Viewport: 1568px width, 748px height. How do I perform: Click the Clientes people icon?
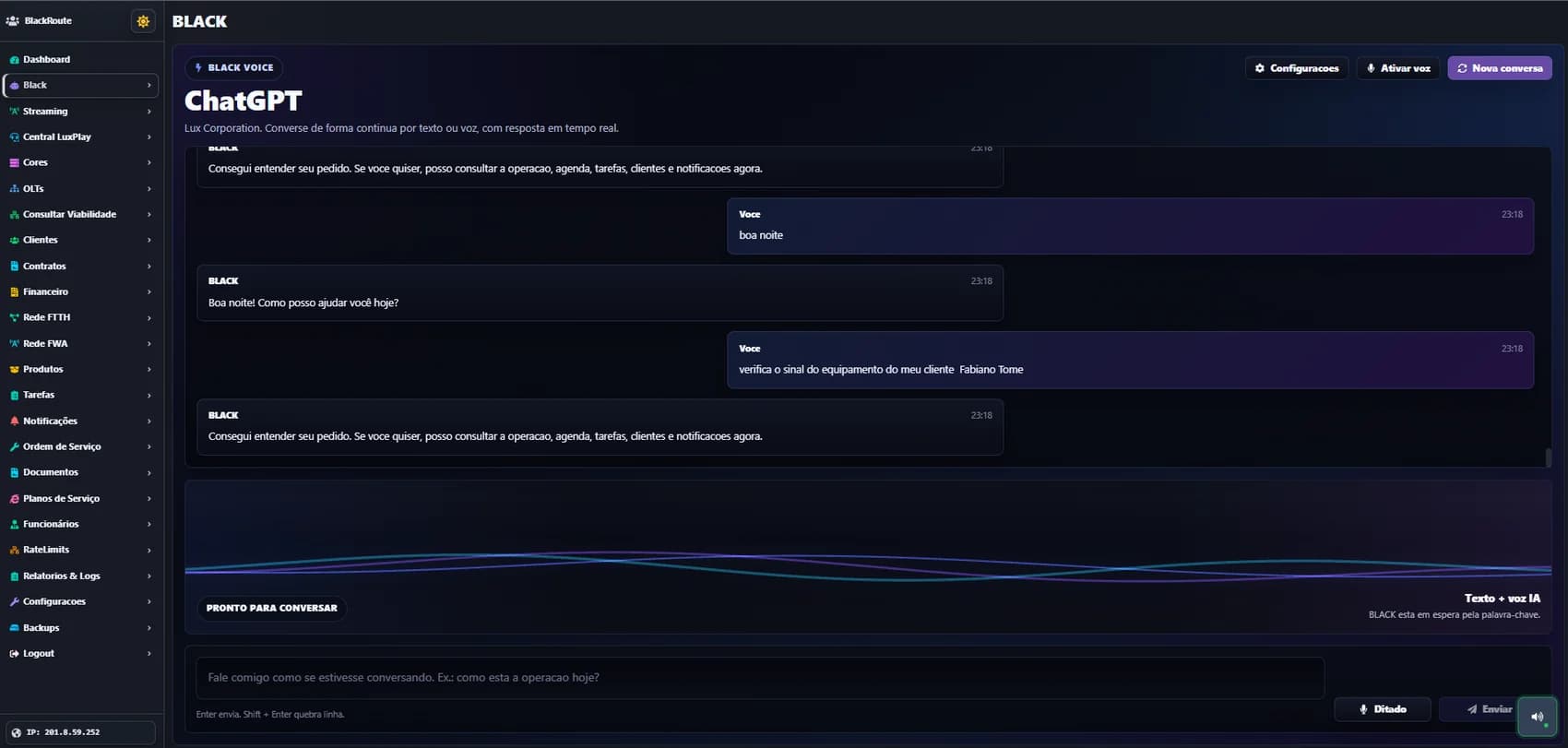pyautogui.click(x=14, y=241)
